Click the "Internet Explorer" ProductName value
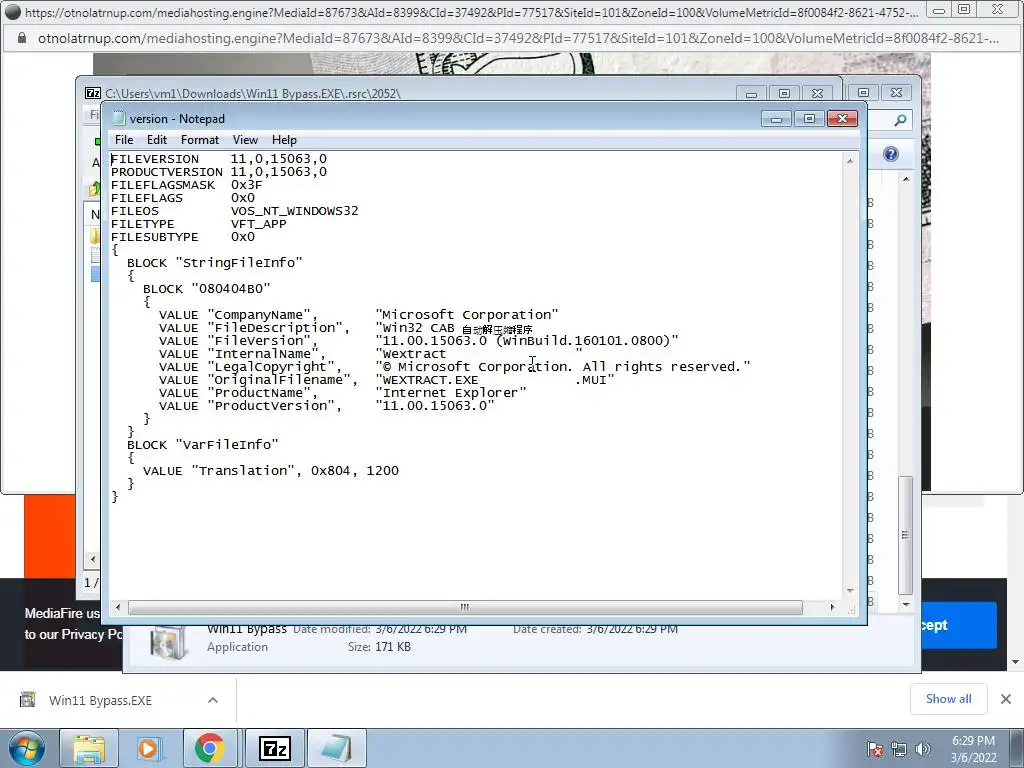 click(x=451, y=392)
